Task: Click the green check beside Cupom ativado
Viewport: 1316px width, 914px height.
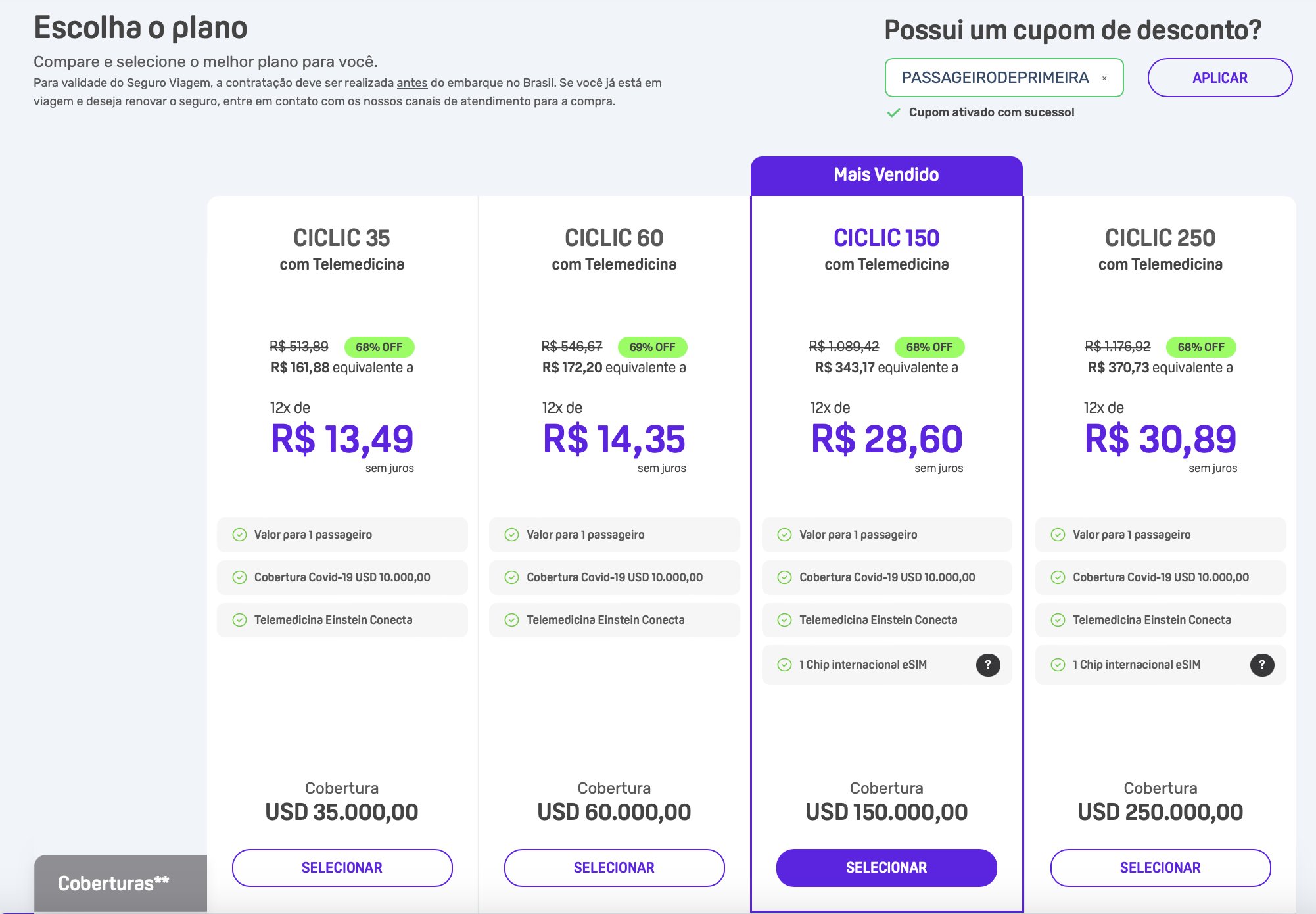Action: pos(893,113)
